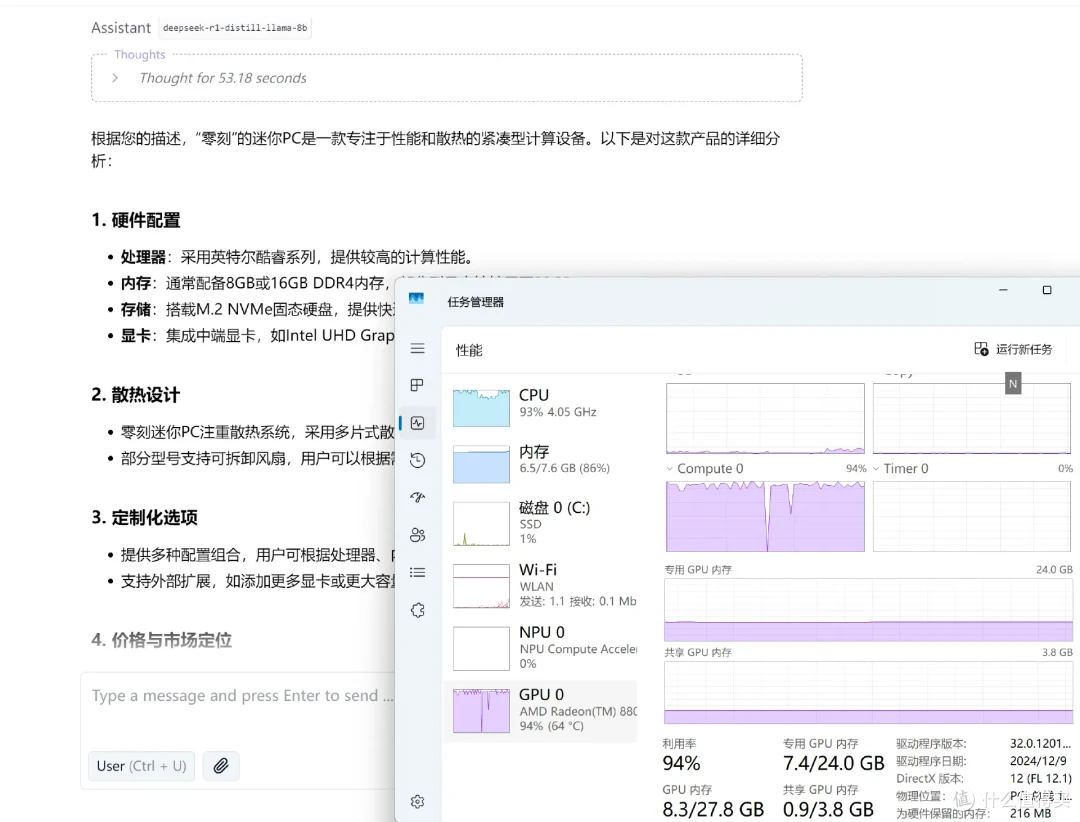The image size is (1080, 822).
Task: Open App history icon in Task Manager
Action: pyautogui.click(x=417, y=460)
